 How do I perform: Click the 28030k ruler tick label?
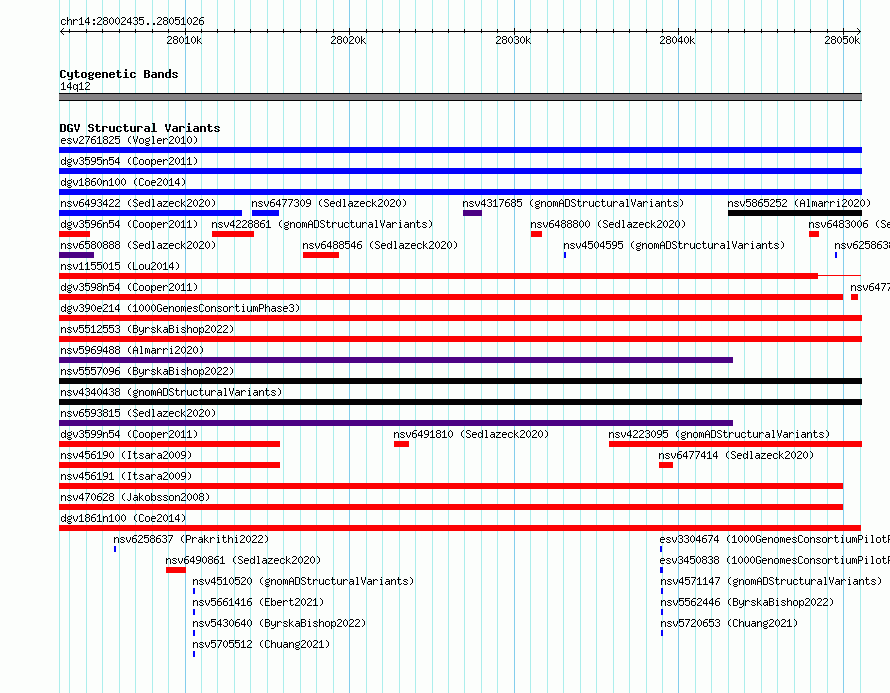(x=513, y=40)
